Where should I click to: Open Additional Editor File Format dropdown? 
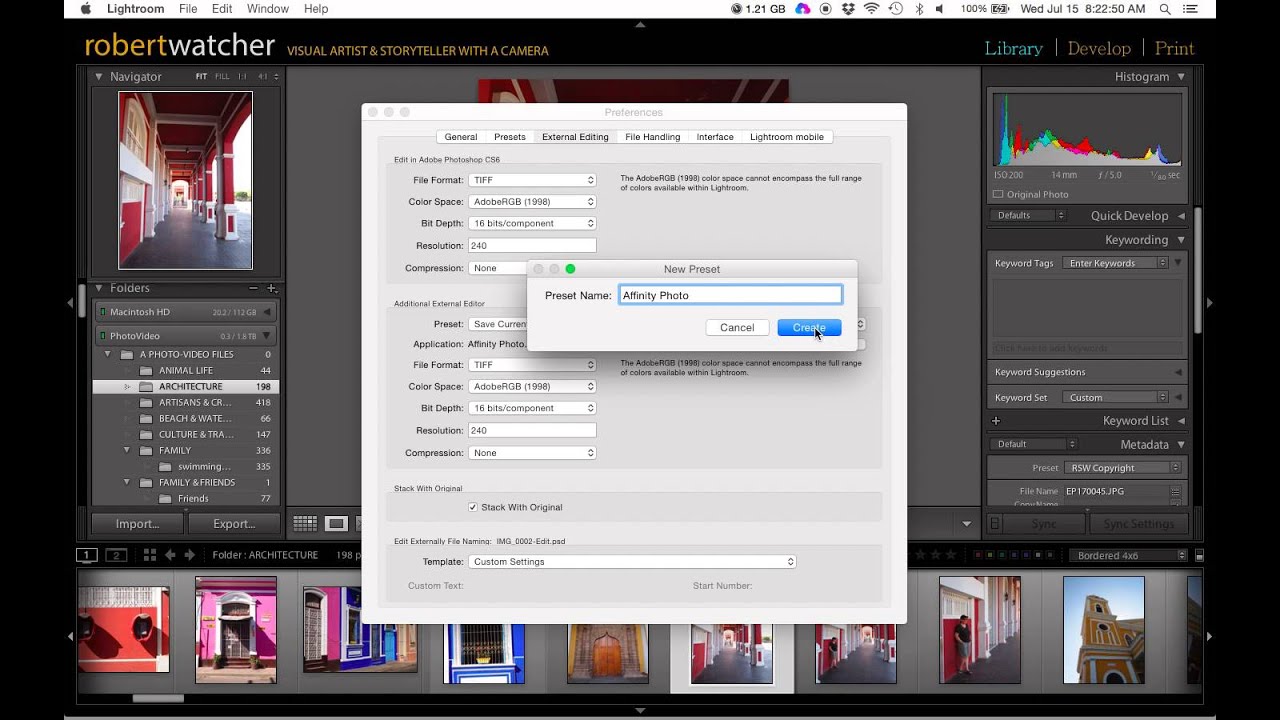pos(532,365)
